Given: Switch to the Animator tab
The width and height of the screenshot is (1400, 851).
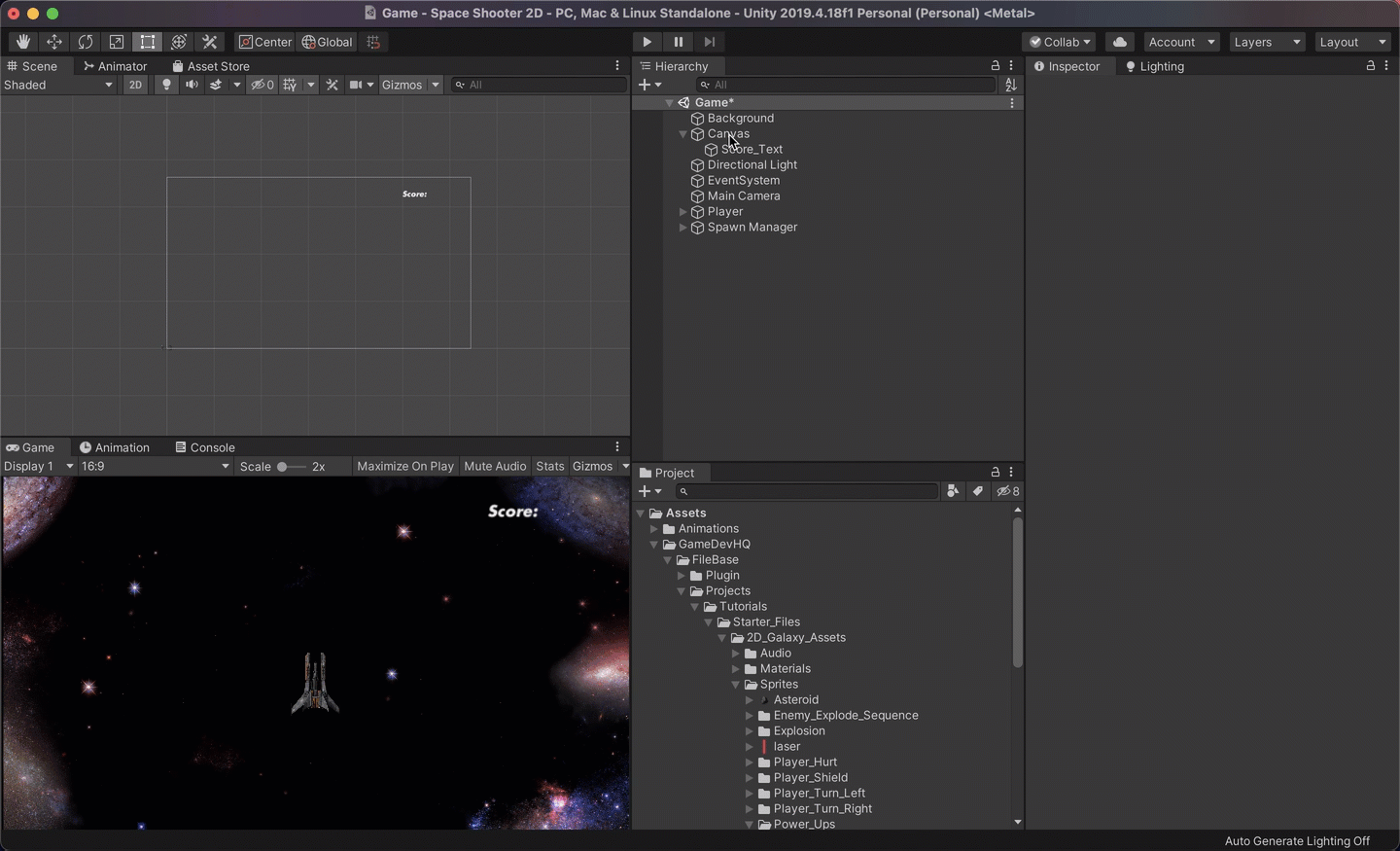Looking at the screenshot, I should click(116, 66).
